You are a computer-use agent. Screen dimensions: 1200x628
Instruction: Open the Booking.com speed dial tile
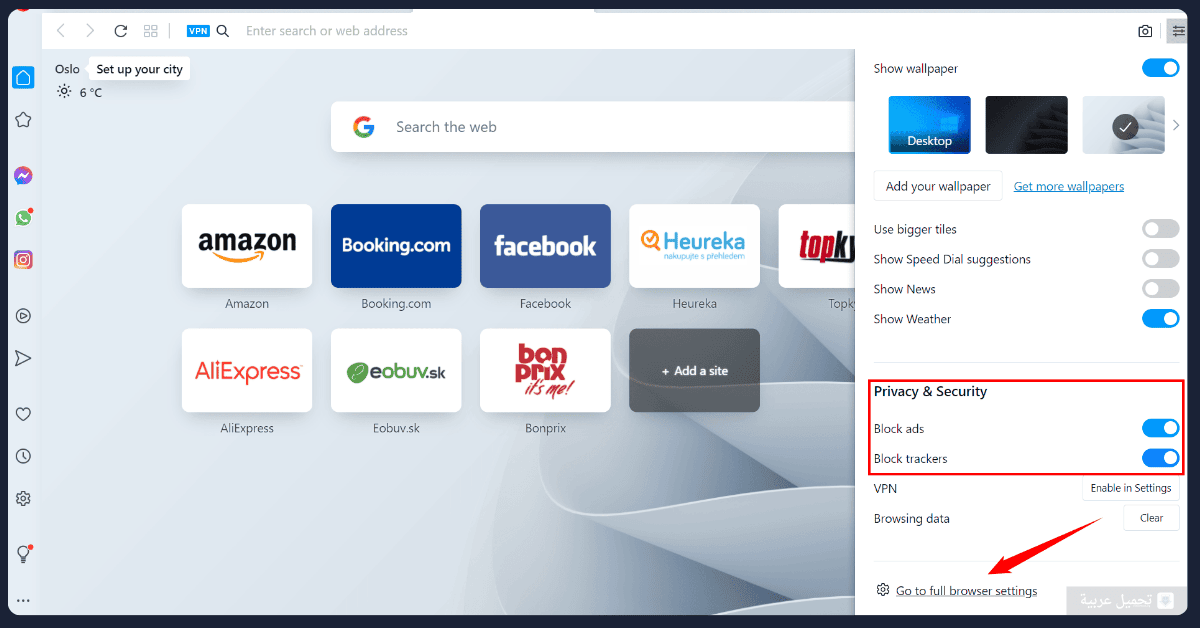[x=396, y=246]
